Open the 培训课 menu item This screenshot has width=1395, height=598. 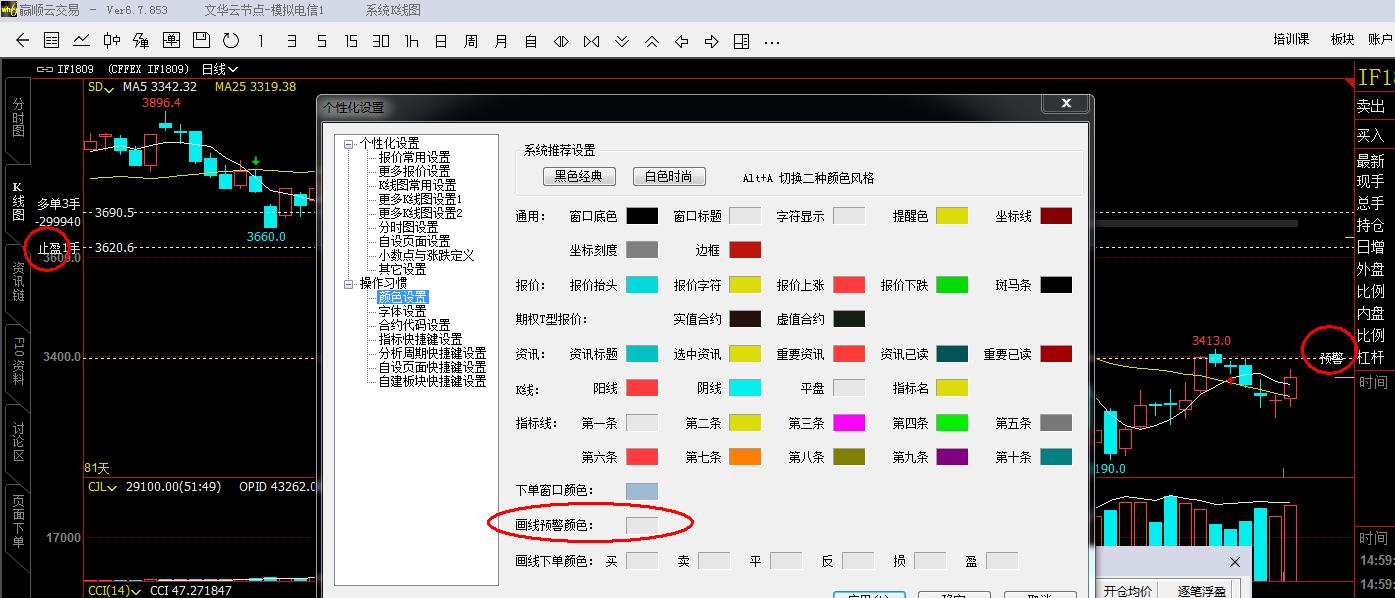pyautogui.click(x=1291, y=40)
